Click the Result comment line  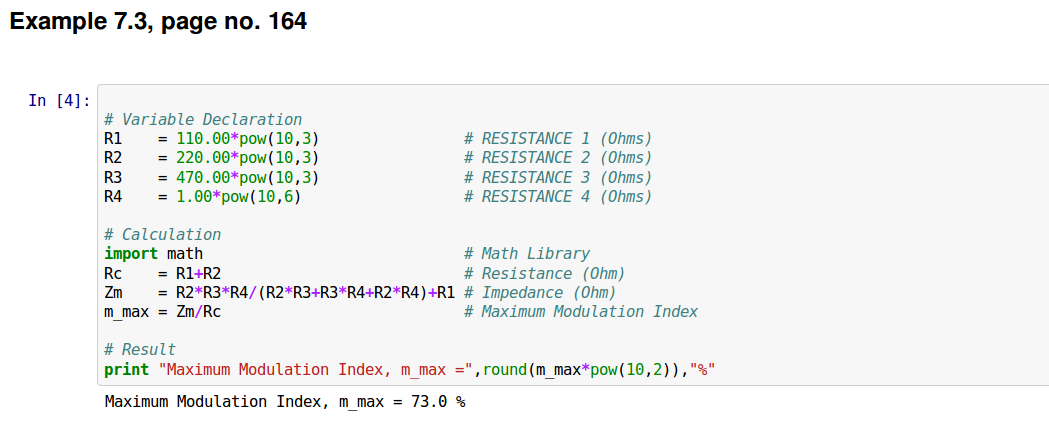tap(140, 350)
